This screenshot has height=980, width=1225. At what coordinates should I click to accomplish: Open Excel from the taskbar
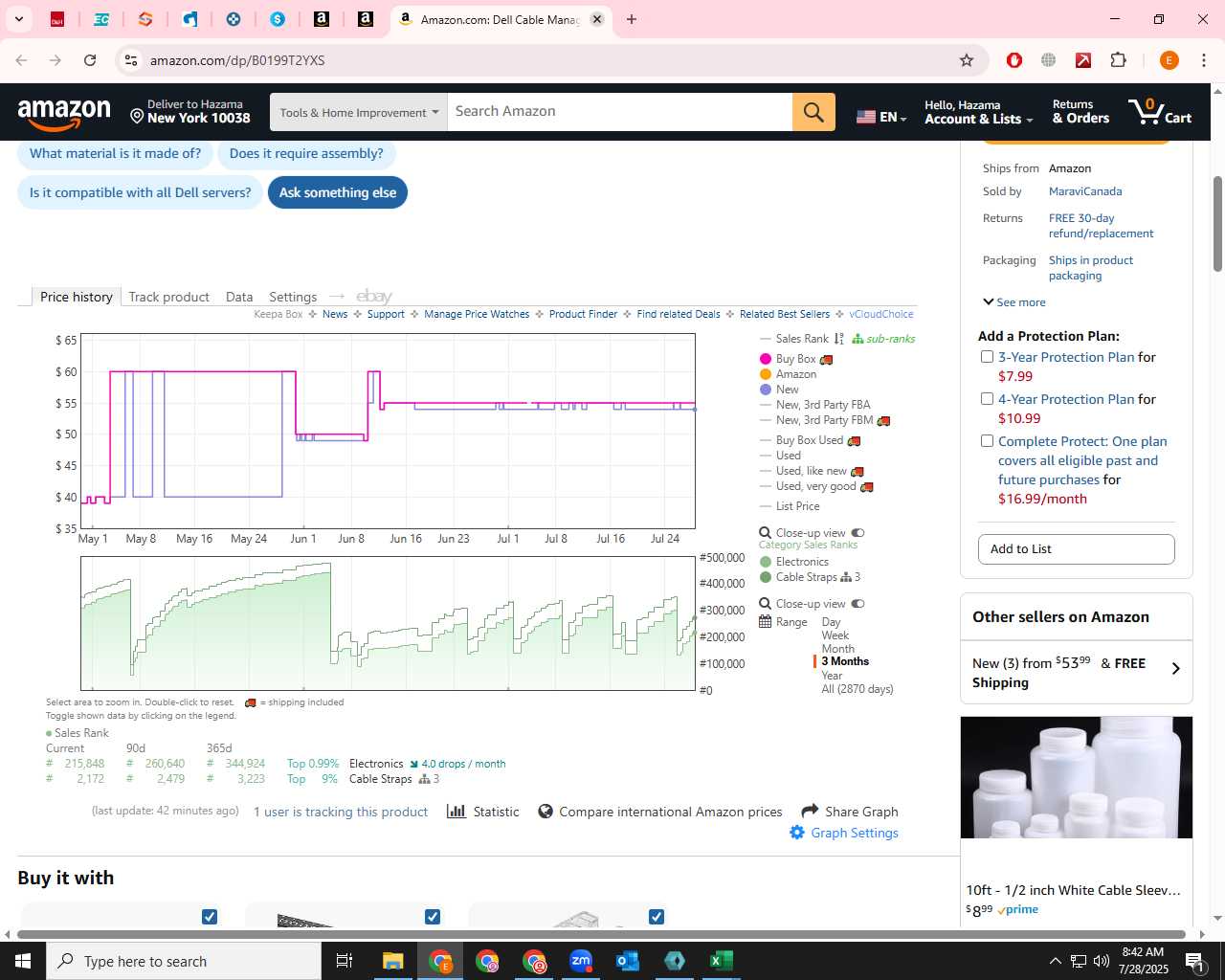click(722, 961)
